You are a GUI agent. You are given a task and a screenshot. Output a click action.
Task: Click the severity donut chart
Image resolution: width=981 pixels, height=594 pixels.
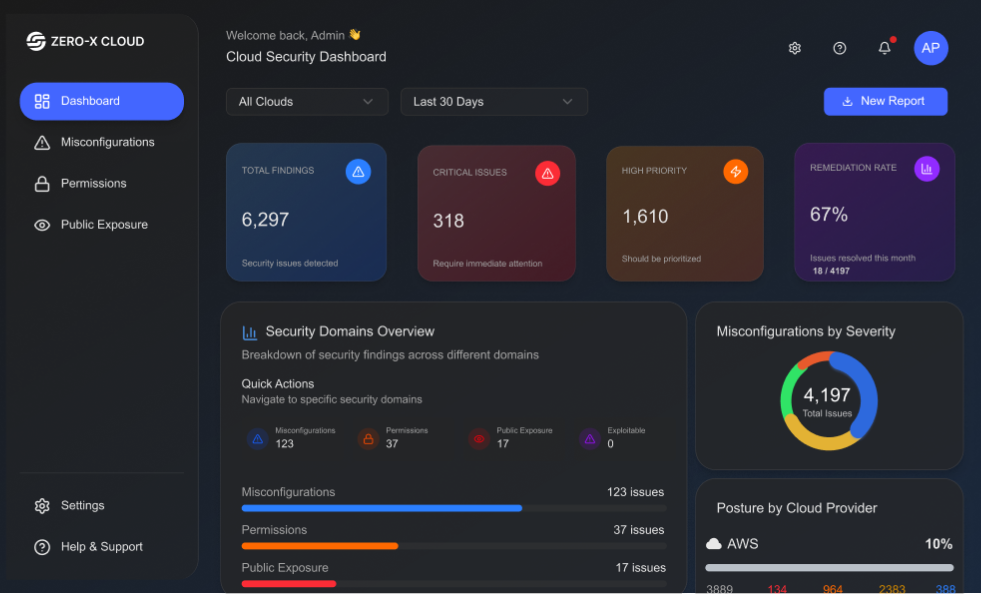[828, 401]
